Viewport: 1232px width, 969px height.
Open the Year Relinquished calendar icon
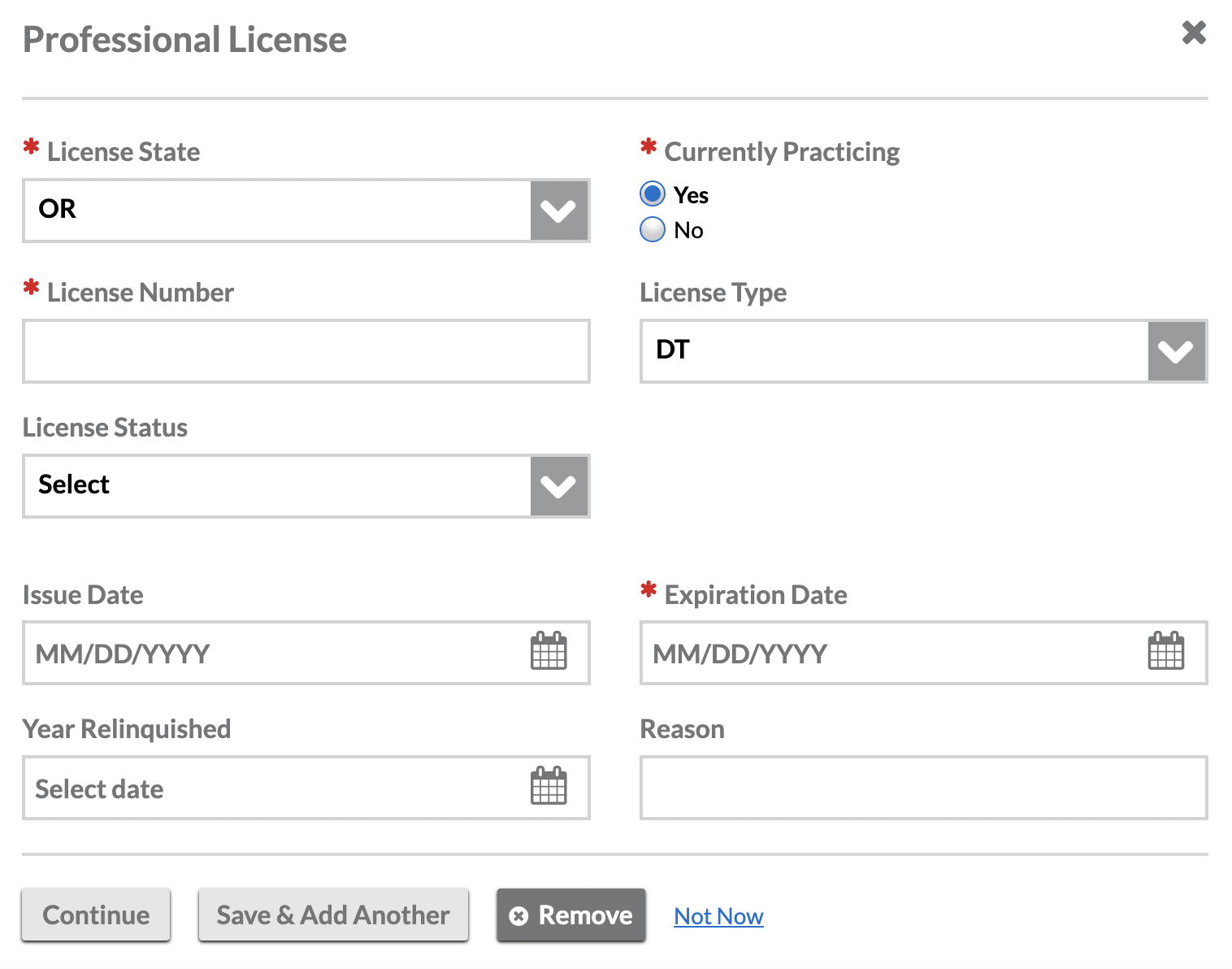click(549, 787)
